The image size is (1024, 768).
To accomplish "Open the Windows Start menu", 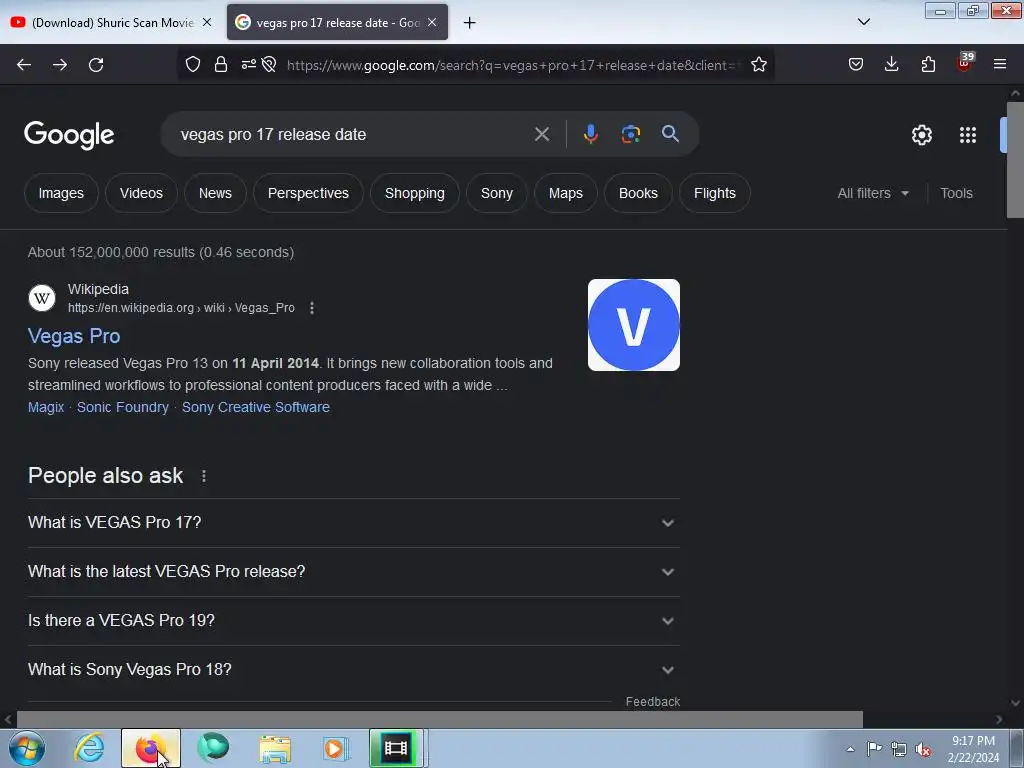I will pyautogui.click(x=27, y=748).
